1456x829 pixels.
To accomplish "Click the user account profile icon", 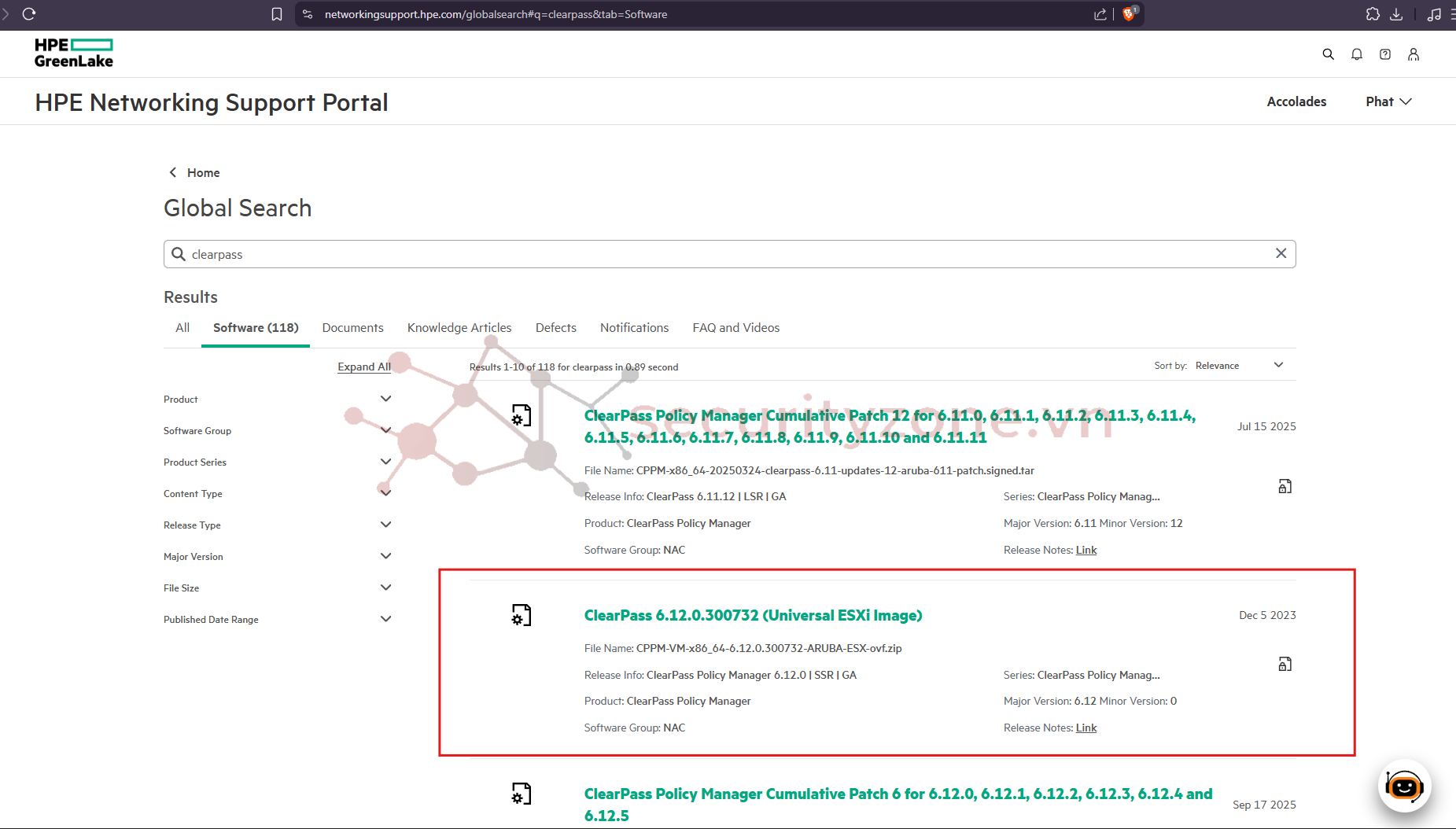I will point(1413,54).
